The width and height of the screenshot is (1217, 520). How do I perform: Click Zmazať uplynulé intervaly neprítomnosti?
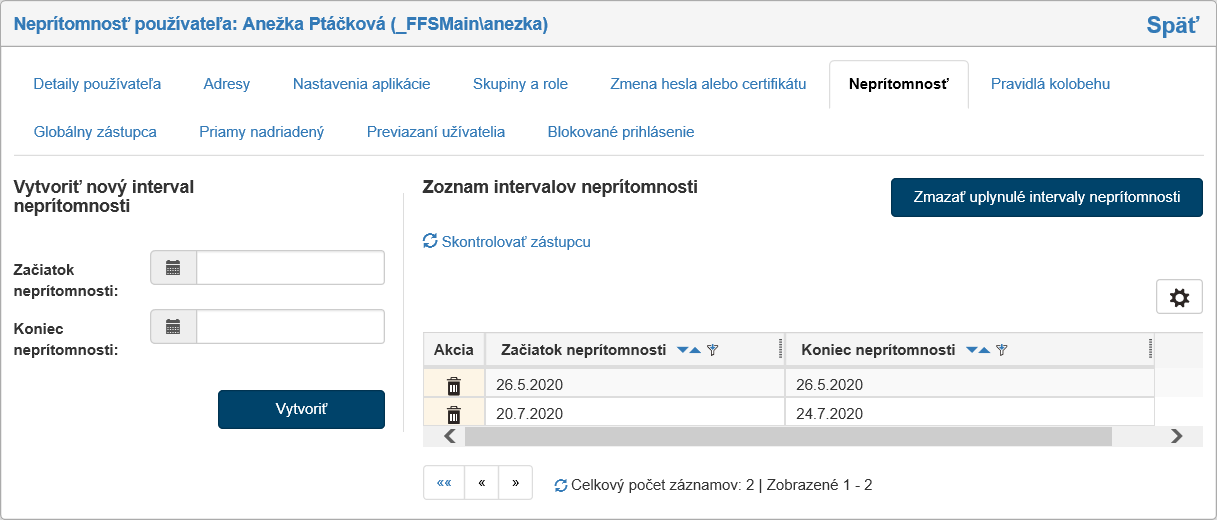(1046, 197)
